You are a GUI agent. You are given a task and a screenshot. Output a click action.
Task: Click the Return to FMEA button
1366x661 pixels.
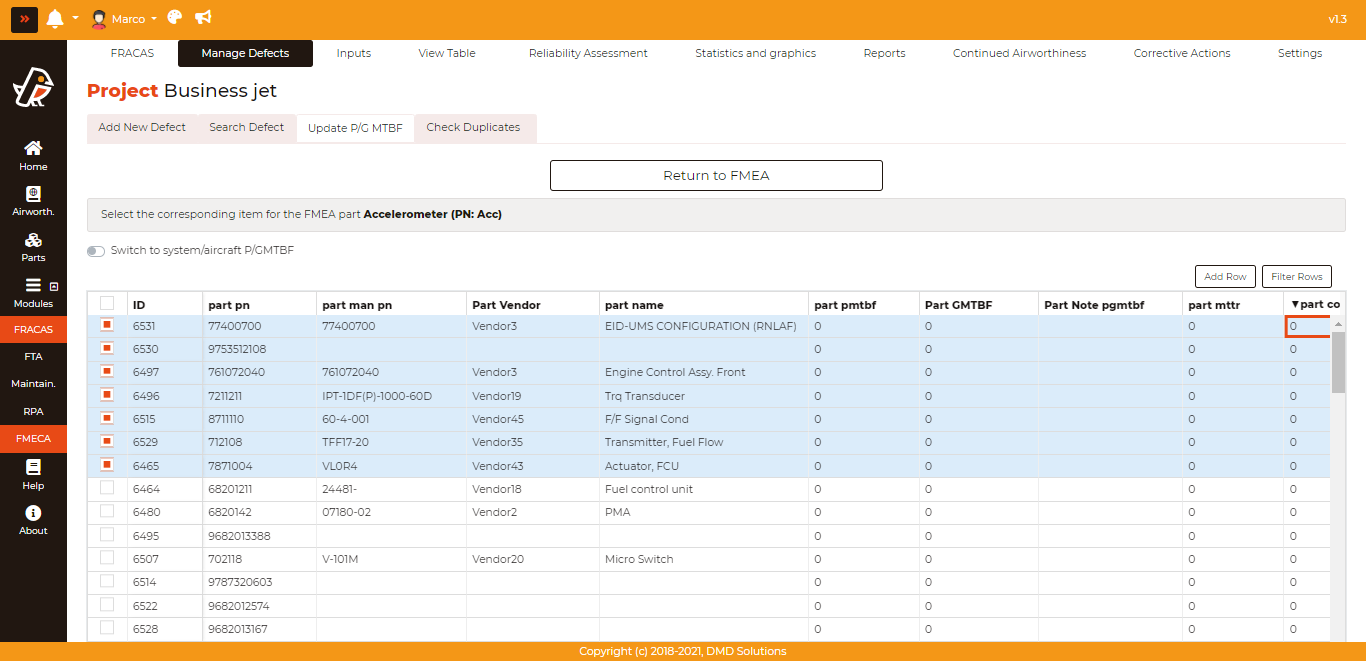[716, 175]
